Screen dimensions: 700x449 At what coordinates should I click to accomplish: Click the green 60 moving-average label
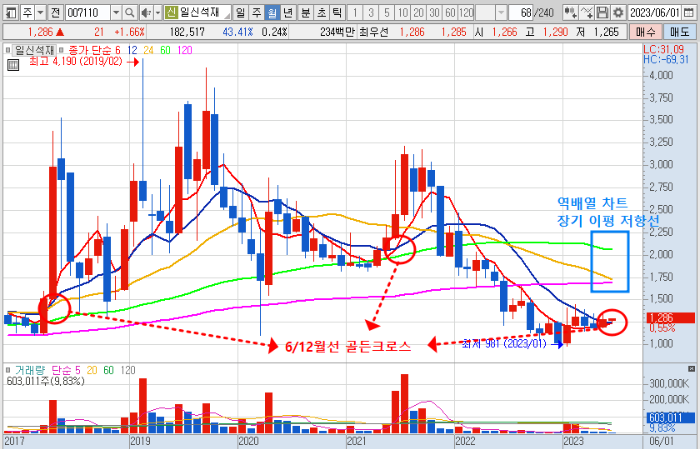click(x=165, y=50)
